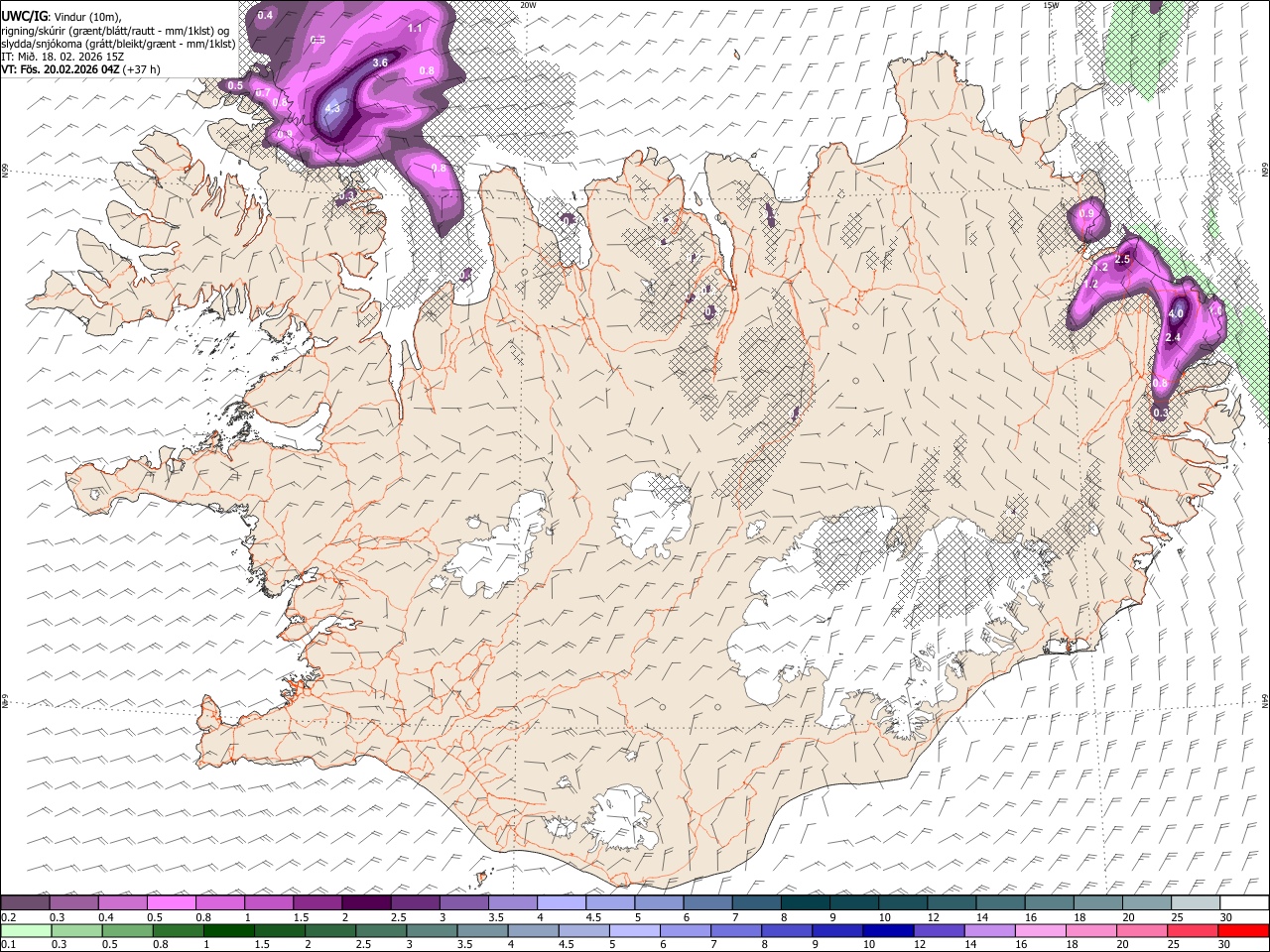Click the '4.5' label in top legend row
Viewport: 1270px width, 952px height.
[593, 917]
